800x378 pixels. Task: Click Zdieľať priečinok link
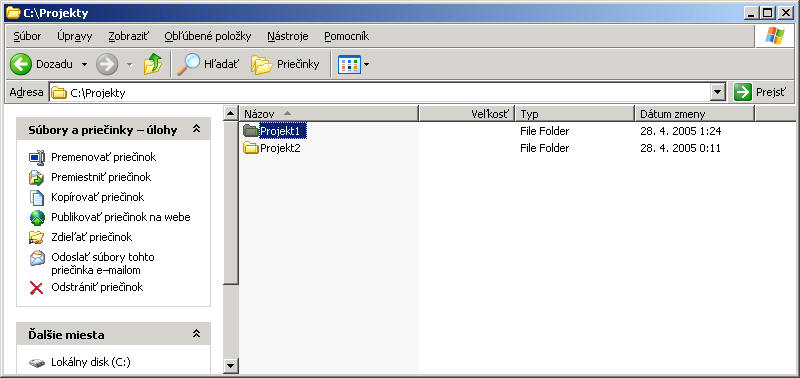92,237
